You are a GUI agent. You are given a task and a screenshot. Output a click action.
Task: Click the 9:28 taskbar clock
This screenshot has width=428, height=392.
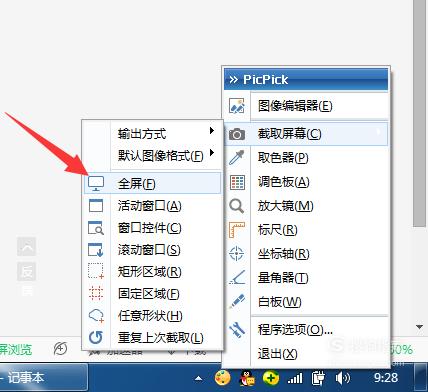click(386, 378)
